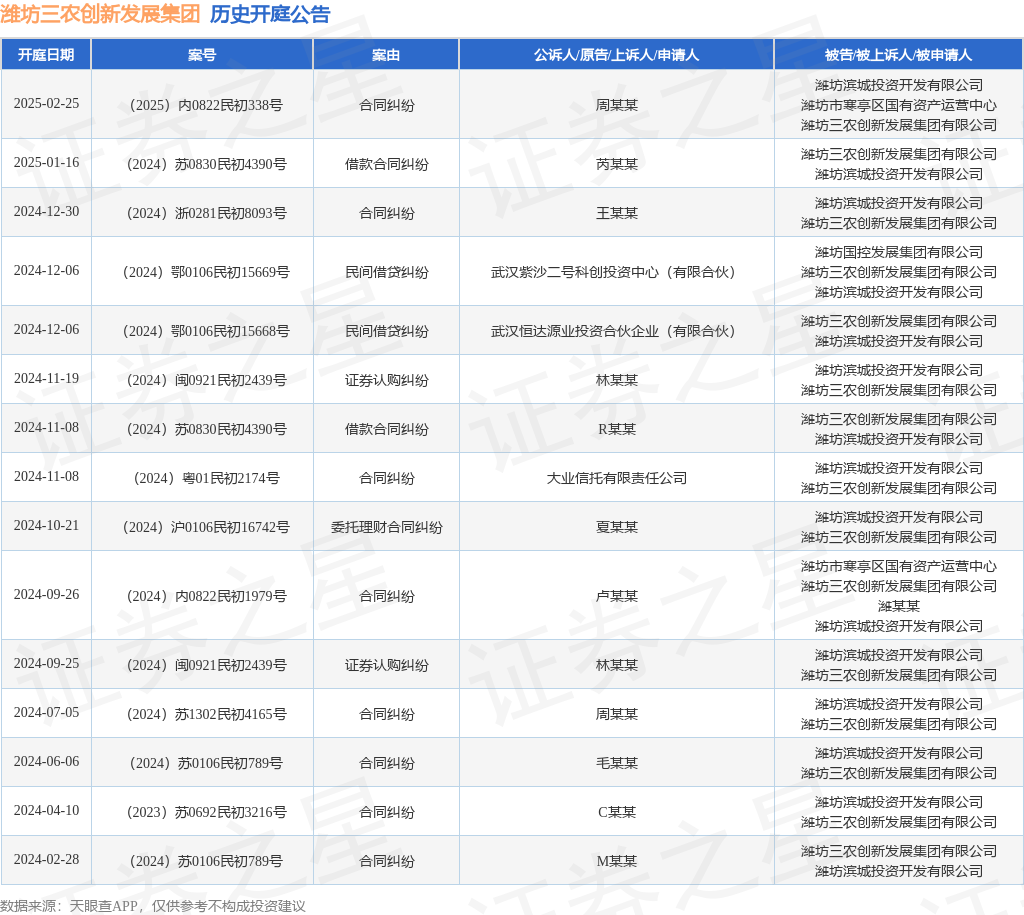
Task: Click the 委托理财合同纠纷 cause cell
Action: [386, 527]
